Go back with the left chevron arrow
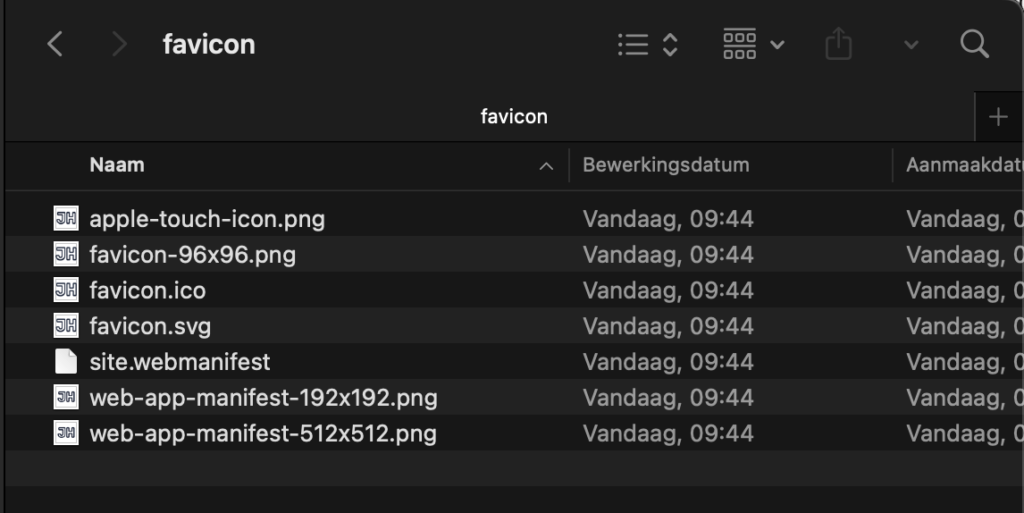1024x513 pixels. [x=55, y=44]
